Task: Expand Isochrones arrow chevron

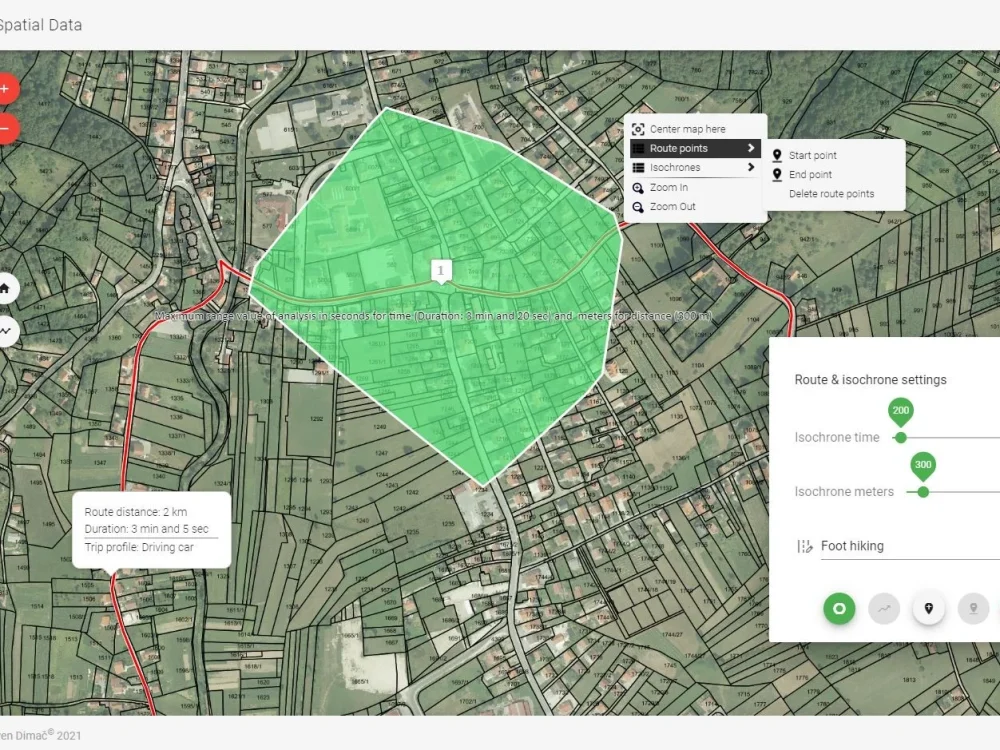Action: click(x=751, y=167)
